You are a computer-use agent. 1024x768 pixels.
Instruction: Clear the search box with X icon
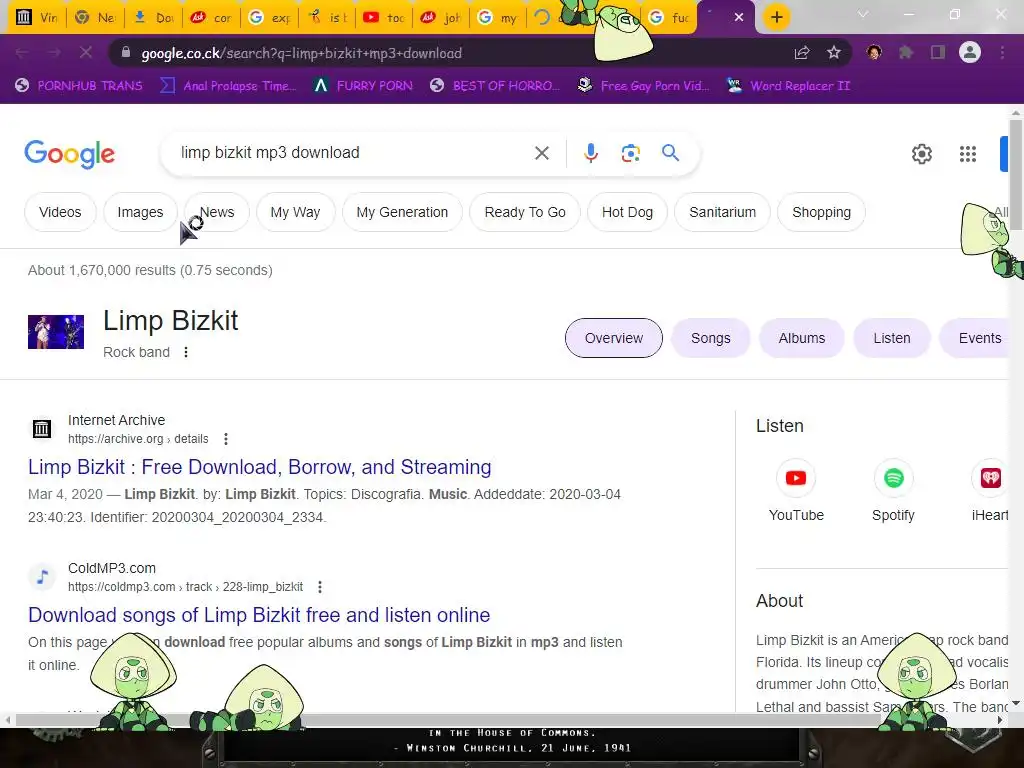click(x=541, y=153)
